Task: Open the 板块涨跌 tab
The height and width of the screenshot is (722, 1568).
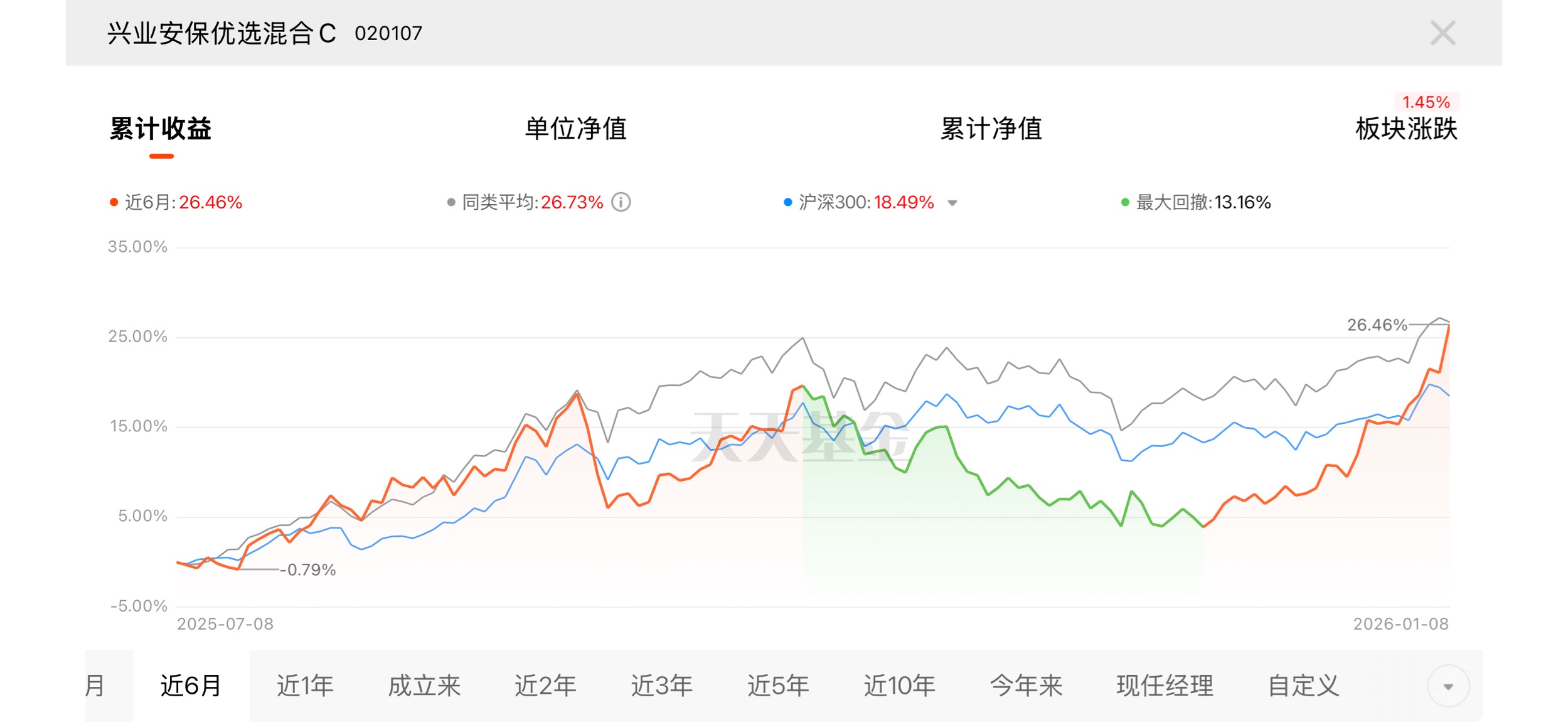Action: (x=1406, y=129)
